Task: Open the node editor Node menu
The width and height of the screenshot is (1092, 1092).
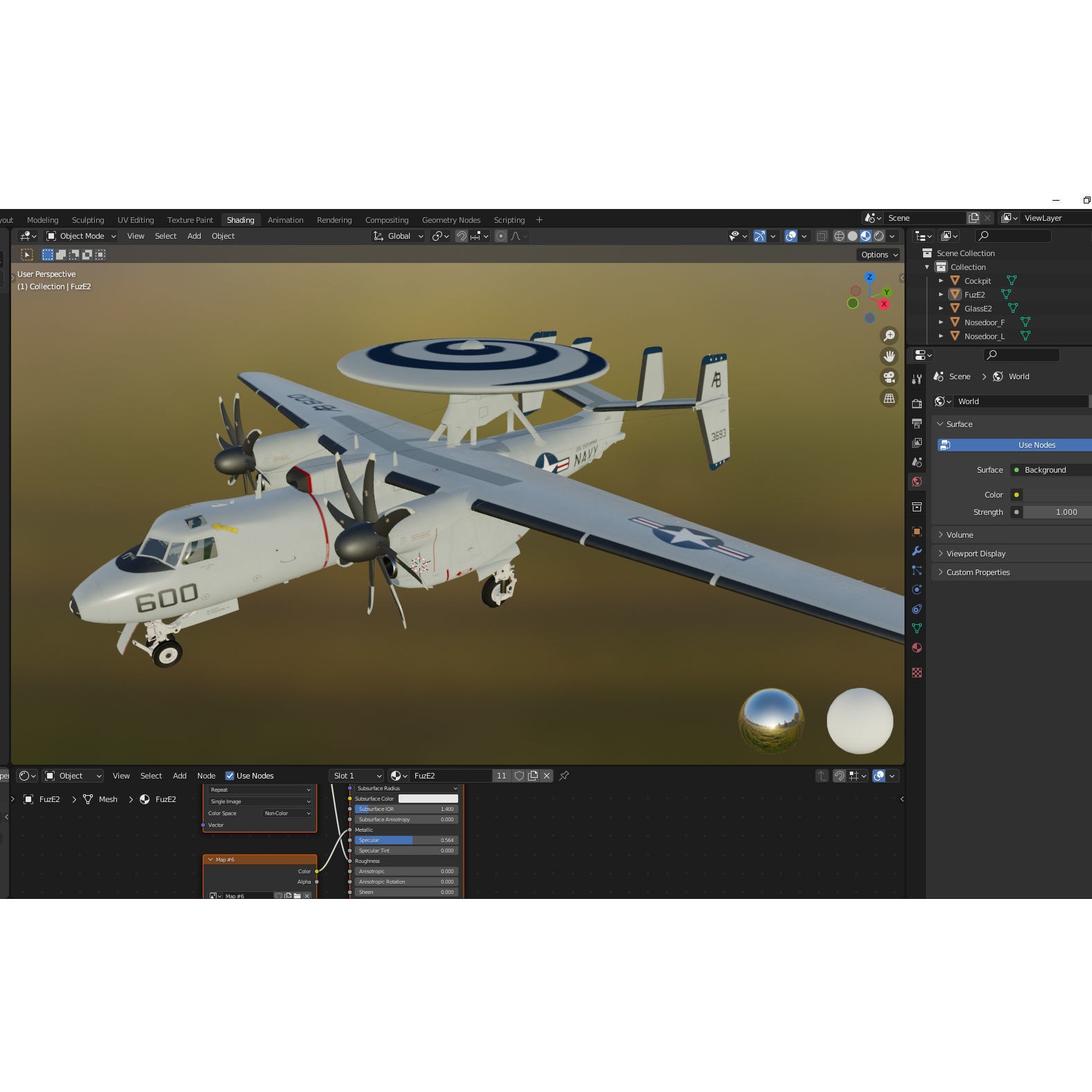Action: click(206, 776)
